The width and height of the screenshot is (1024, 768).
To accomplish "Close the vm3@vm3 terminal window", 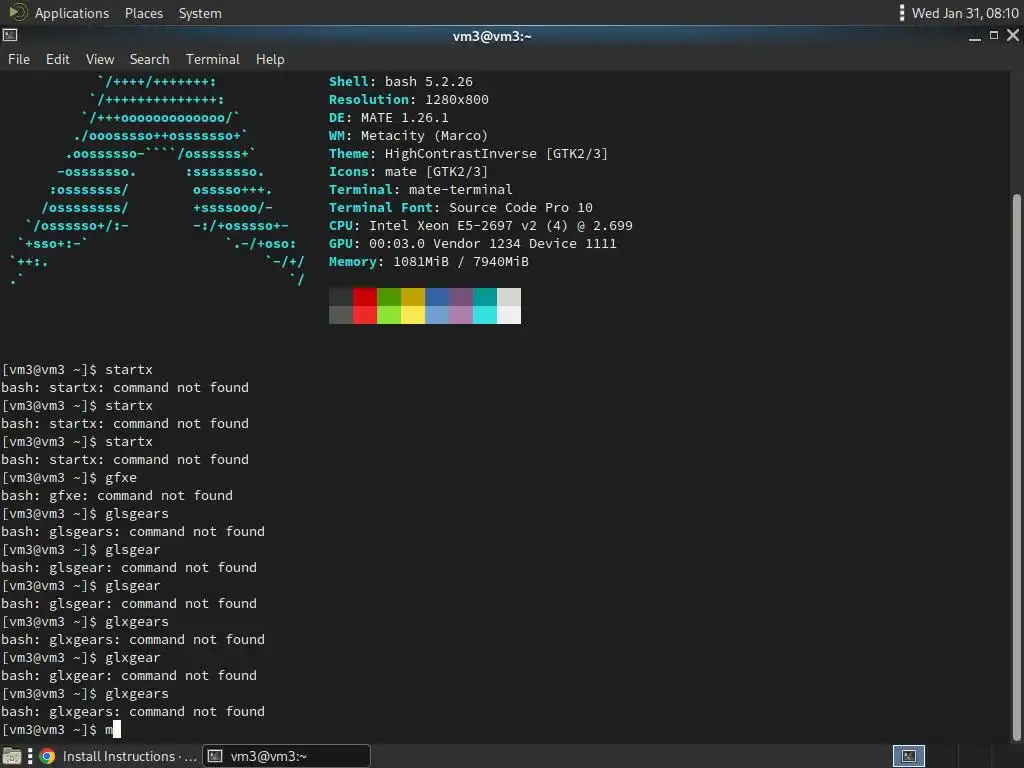I will click(1013, 35).
